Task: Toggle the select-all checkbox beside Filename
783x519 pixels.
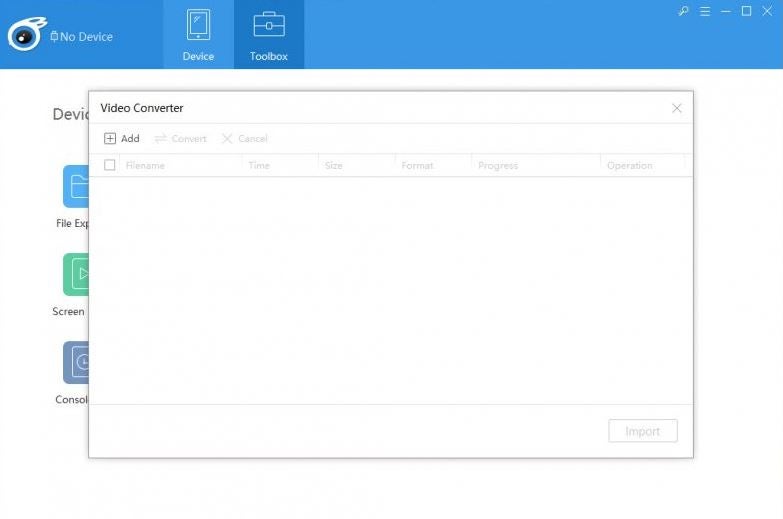Action: pos(109,165)
